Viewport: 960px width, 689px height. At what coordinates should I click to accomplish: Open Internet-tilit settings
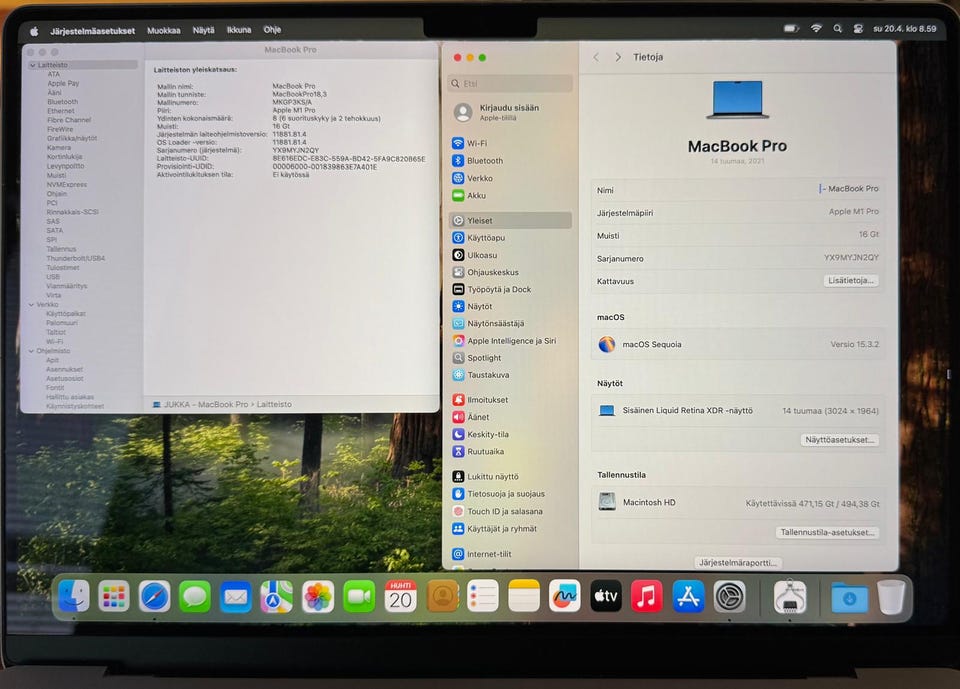(x=510, y=554)
